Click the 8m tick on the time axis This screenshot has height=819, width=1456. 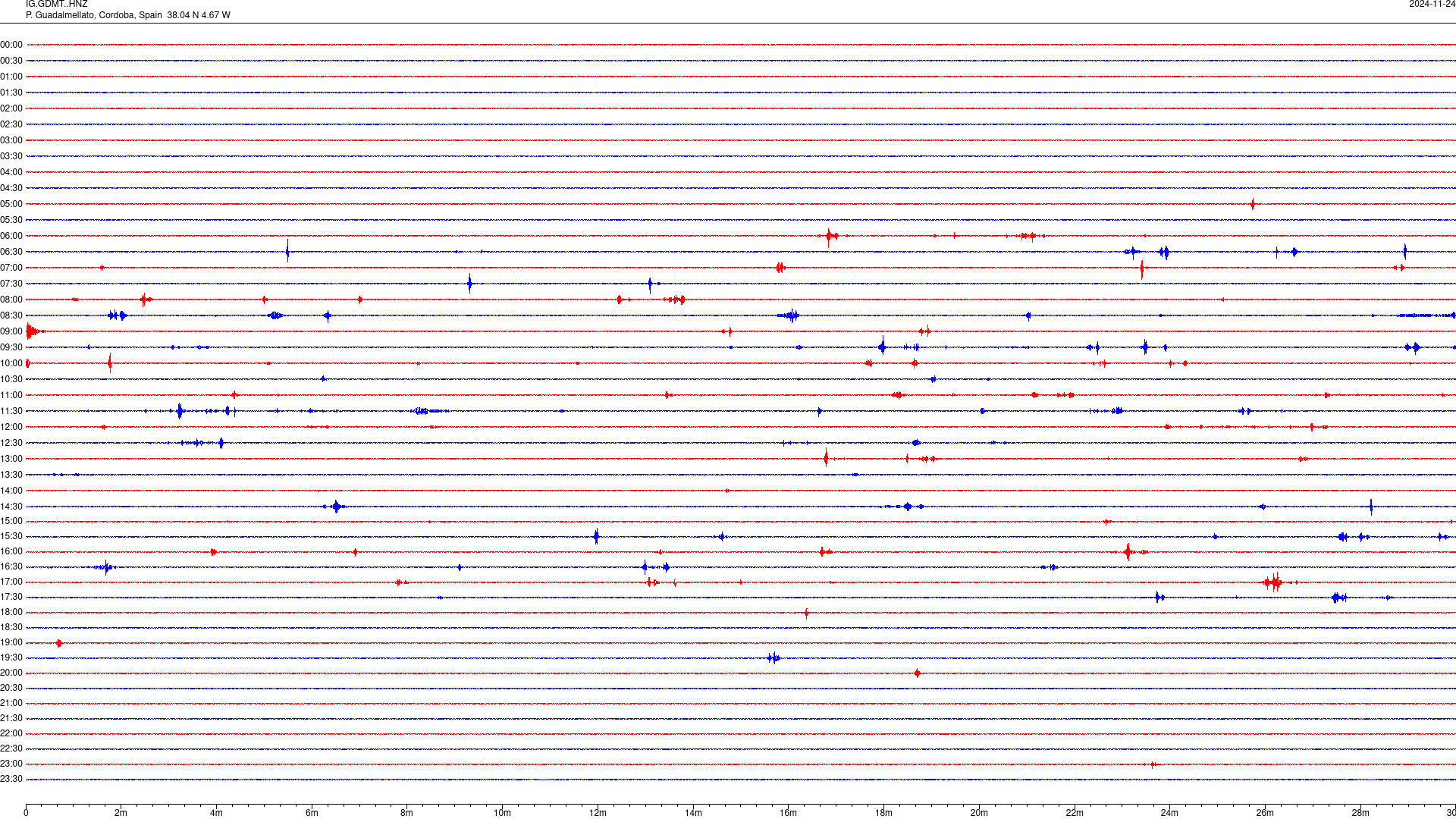(x=407, y=813)
